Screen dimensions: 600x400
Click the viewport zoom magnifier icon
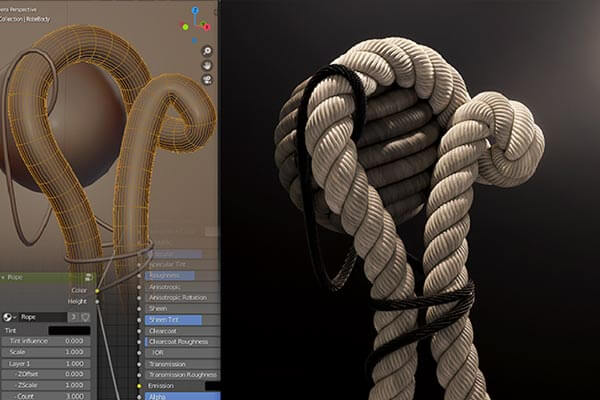(x=207, y=51)
